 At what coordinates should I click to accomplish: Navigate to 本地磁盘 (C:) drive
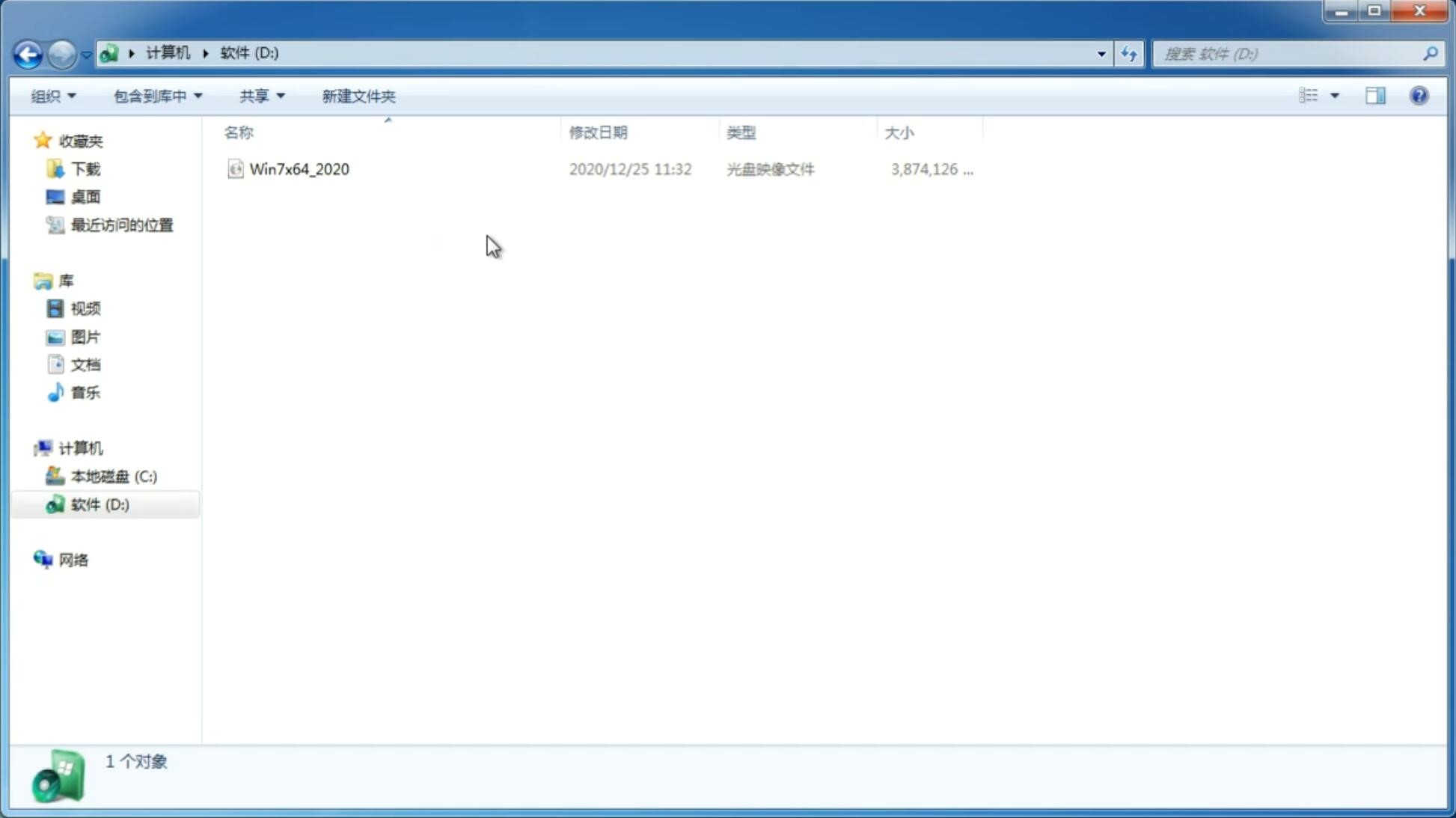pos(113,476)
